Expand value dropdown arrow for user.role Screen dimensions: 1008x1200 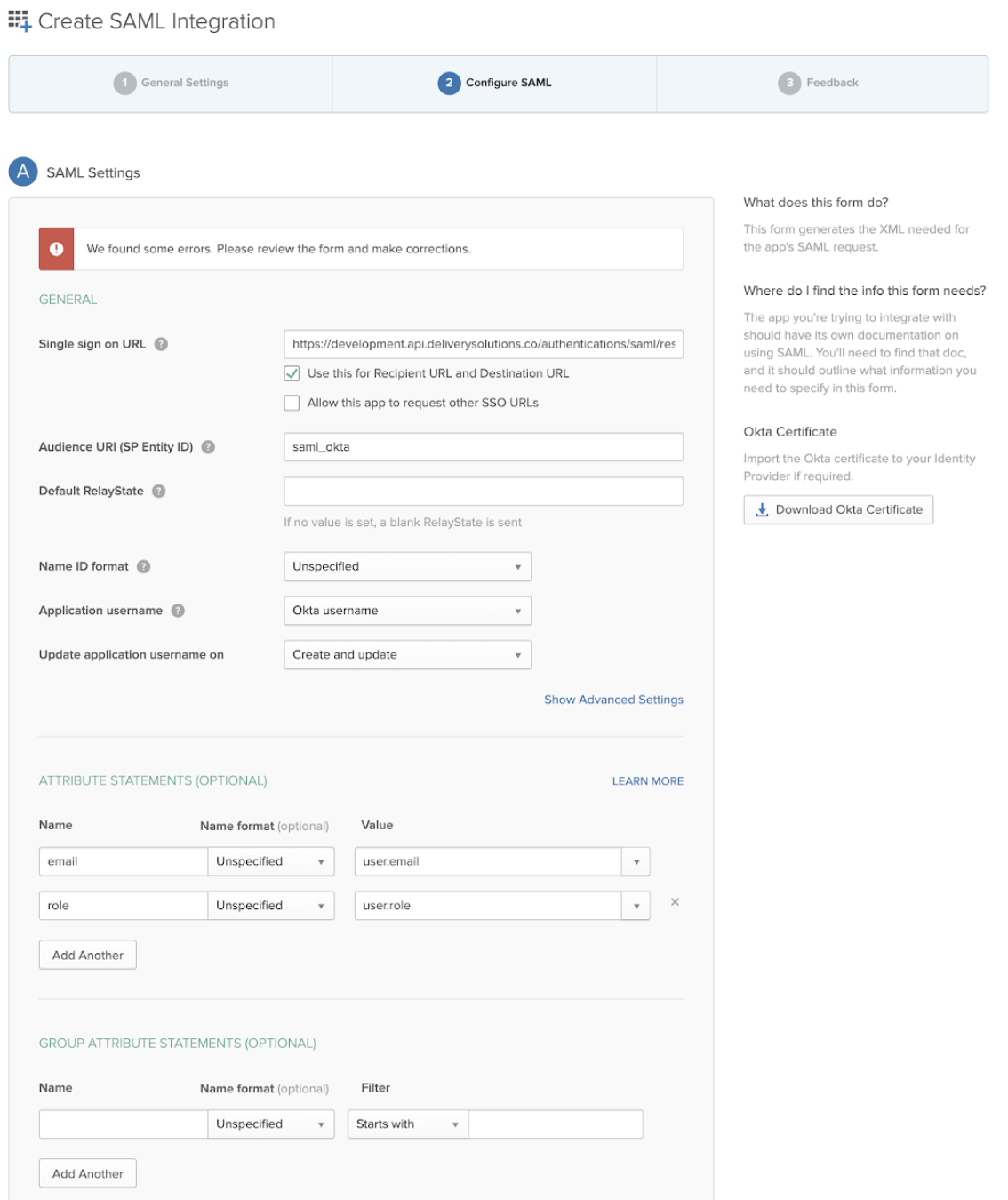tap(636, 906)
